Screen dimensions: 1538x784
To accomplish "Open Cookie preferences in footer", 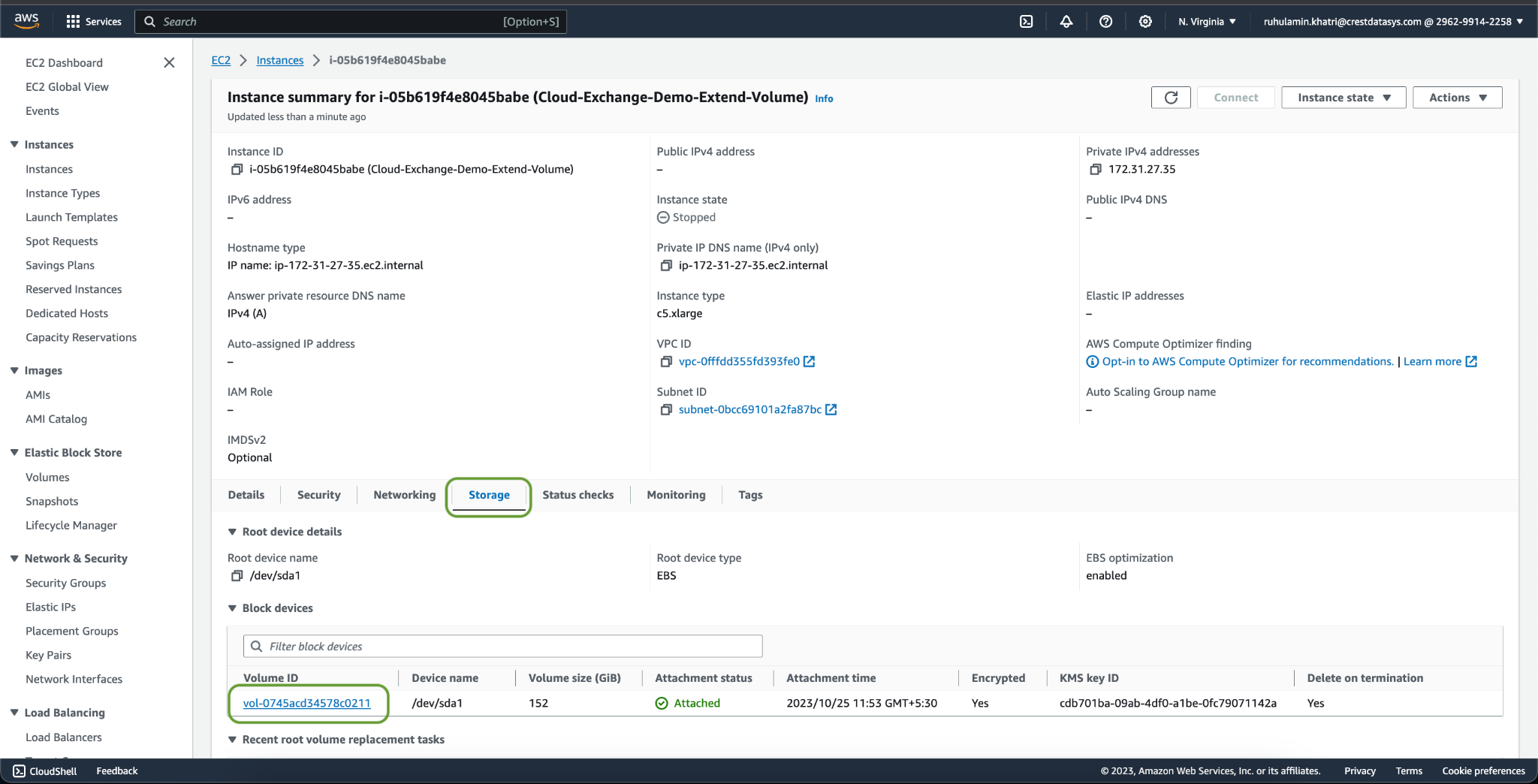I will tap(1483, 771).
